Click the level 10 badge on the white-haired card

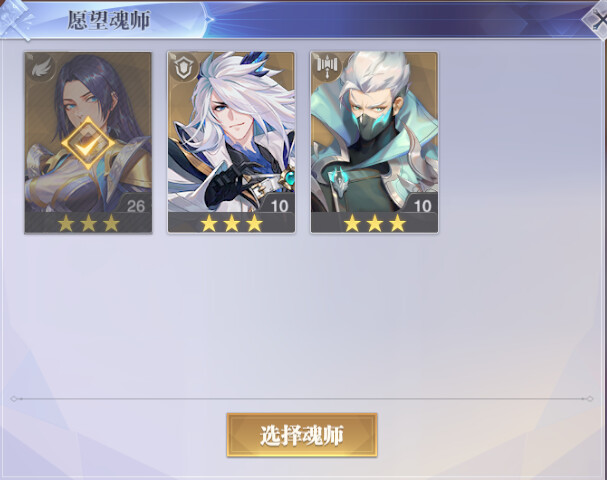click(279, 206)
